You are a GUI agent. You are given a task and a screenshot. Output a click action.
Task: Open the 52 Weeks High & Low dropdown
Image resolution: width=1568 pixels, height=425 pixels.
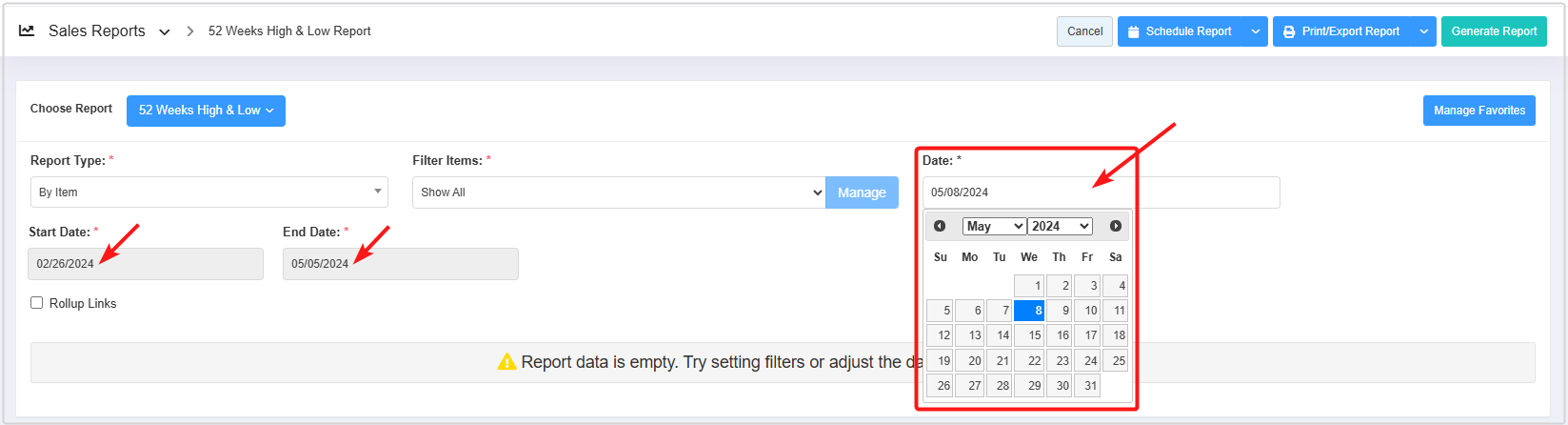coord(206,111)
